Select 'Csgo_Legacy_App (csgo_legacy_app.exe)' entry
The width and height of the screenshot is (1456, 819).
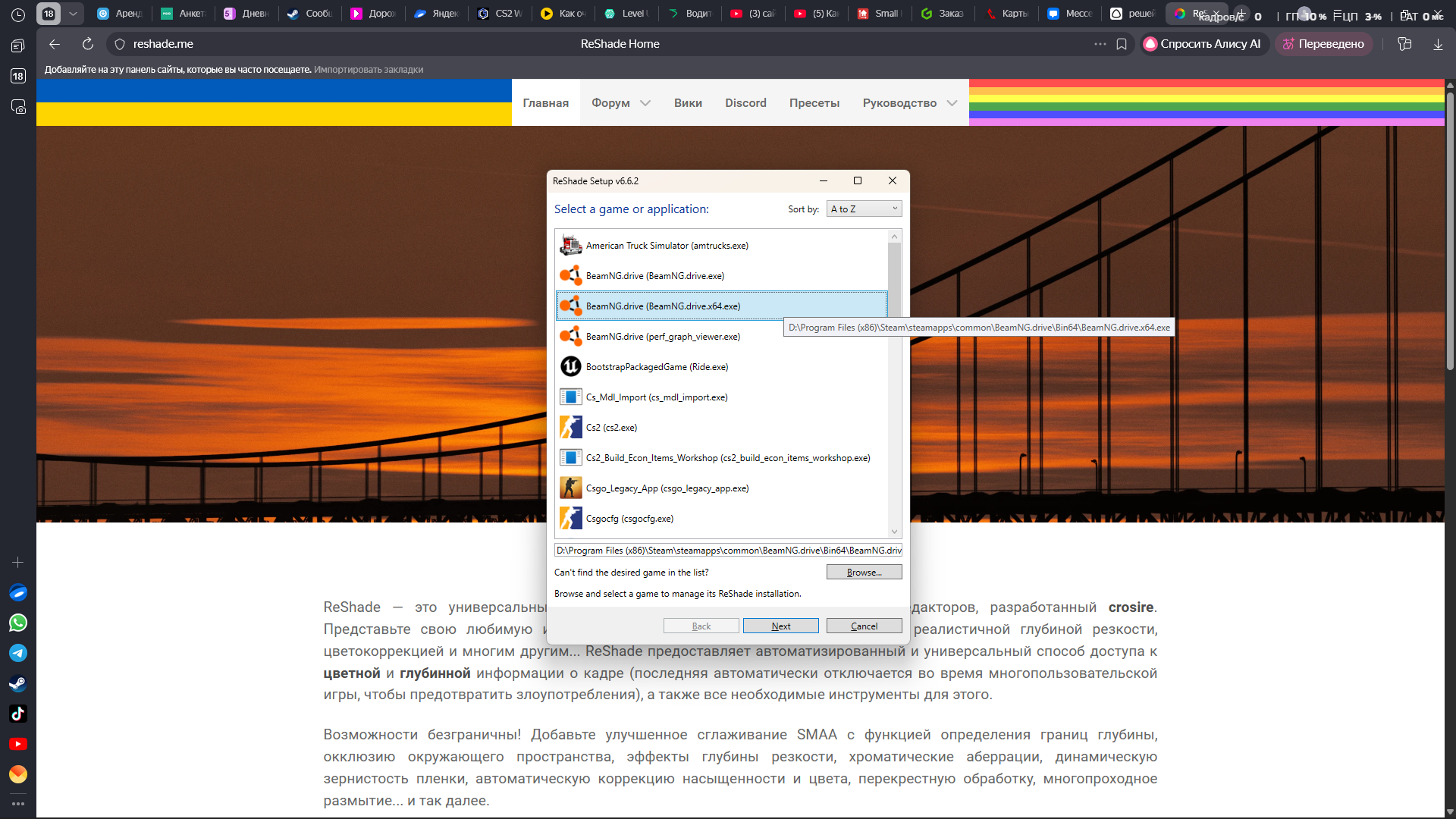(721, 488)
